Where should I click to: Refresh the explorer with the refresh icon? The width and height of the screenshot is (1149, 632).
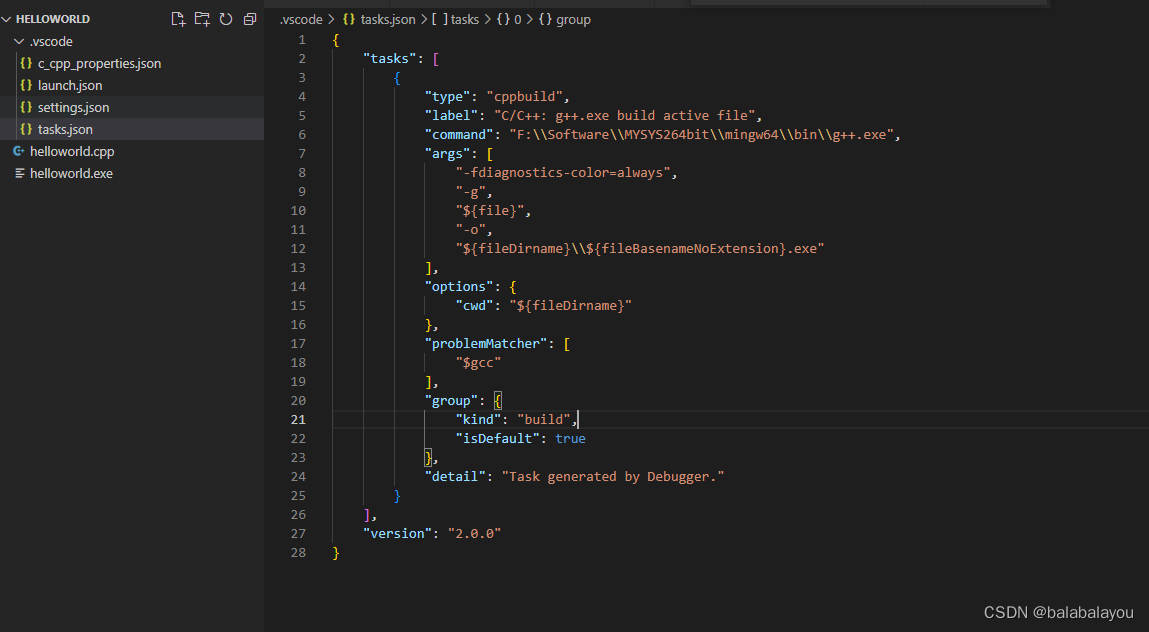pyautogui.click(x=226, y=19)
